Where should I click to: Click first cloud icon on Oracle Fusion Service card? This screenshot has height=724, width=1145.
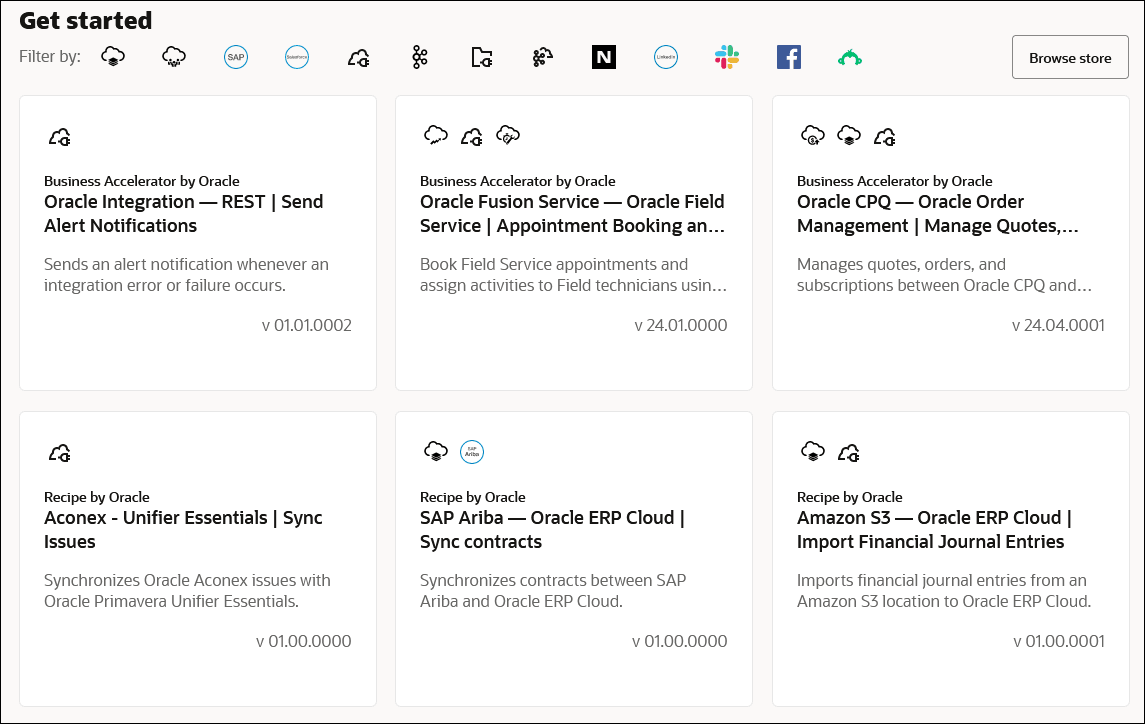coord(436,135)
